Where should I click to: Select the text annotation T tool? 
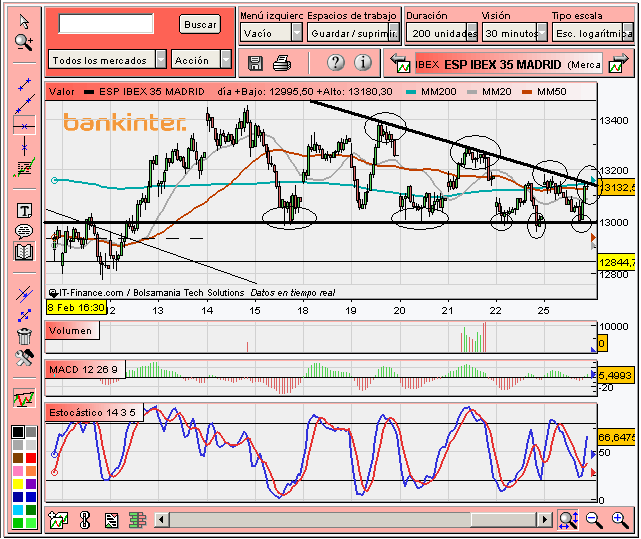(x=24, y=211)
